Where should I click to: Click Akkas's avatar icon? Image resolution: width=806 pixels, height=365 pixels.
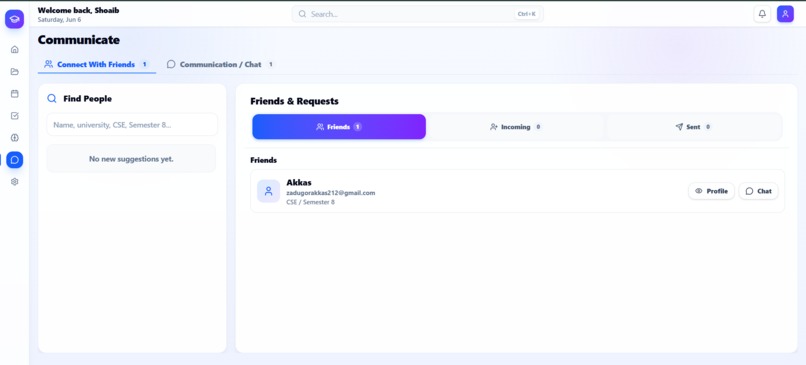(x=268, y=191)
